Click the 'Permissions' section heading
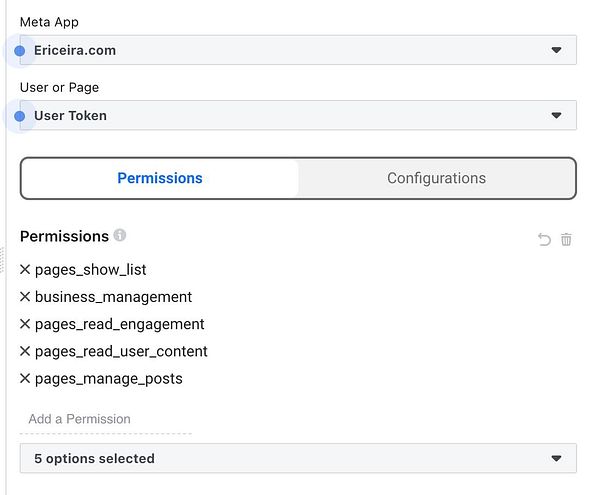 [x=64, y=236]
